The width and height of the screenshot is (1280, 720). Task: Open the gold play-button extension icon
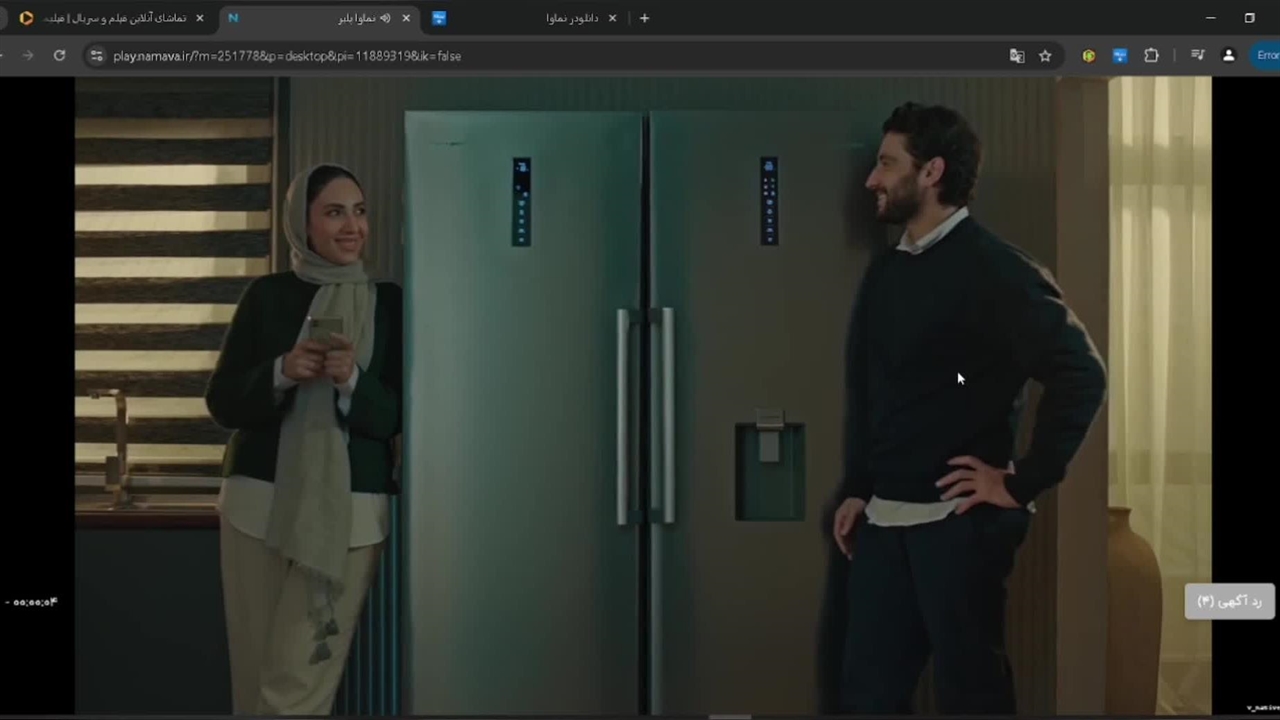pos(1088,56)
